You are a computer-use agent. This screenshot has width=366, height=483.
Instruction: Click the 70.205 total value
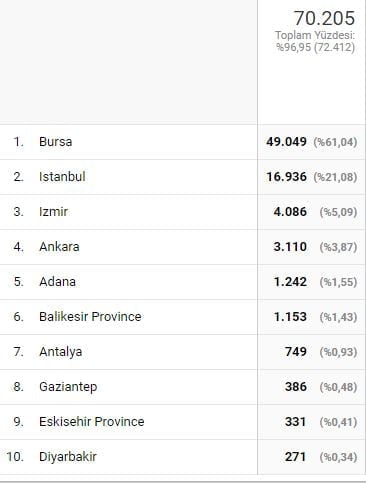pos(324,18)
